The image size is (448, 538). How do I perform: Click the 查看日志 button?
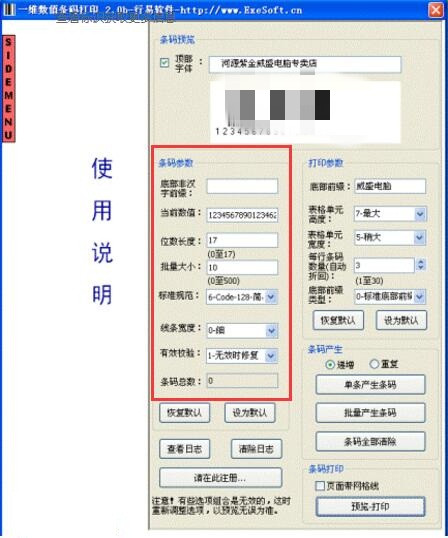pos(185,449)
